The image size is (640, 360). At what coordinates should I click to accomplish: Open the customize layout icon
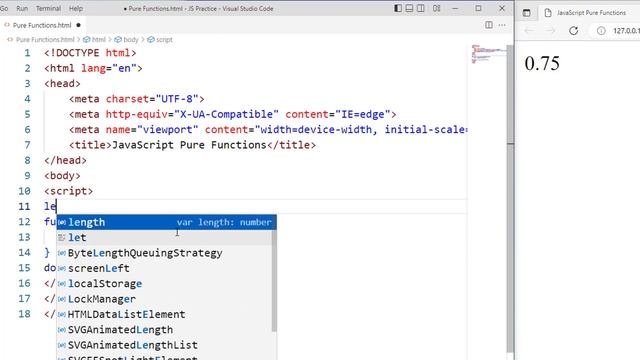(436, 8)
